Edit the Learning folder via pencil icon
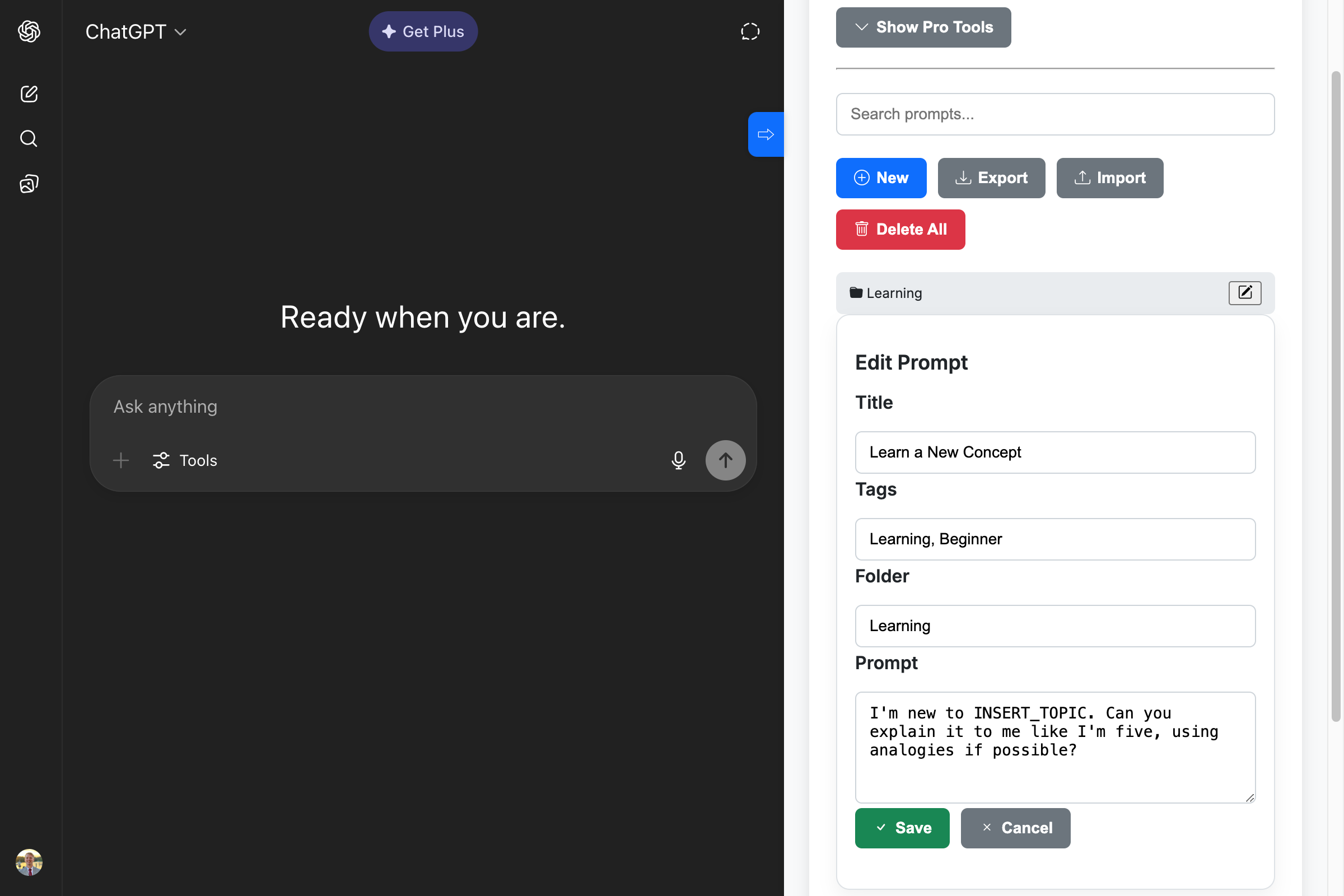 pos(1244,293)
